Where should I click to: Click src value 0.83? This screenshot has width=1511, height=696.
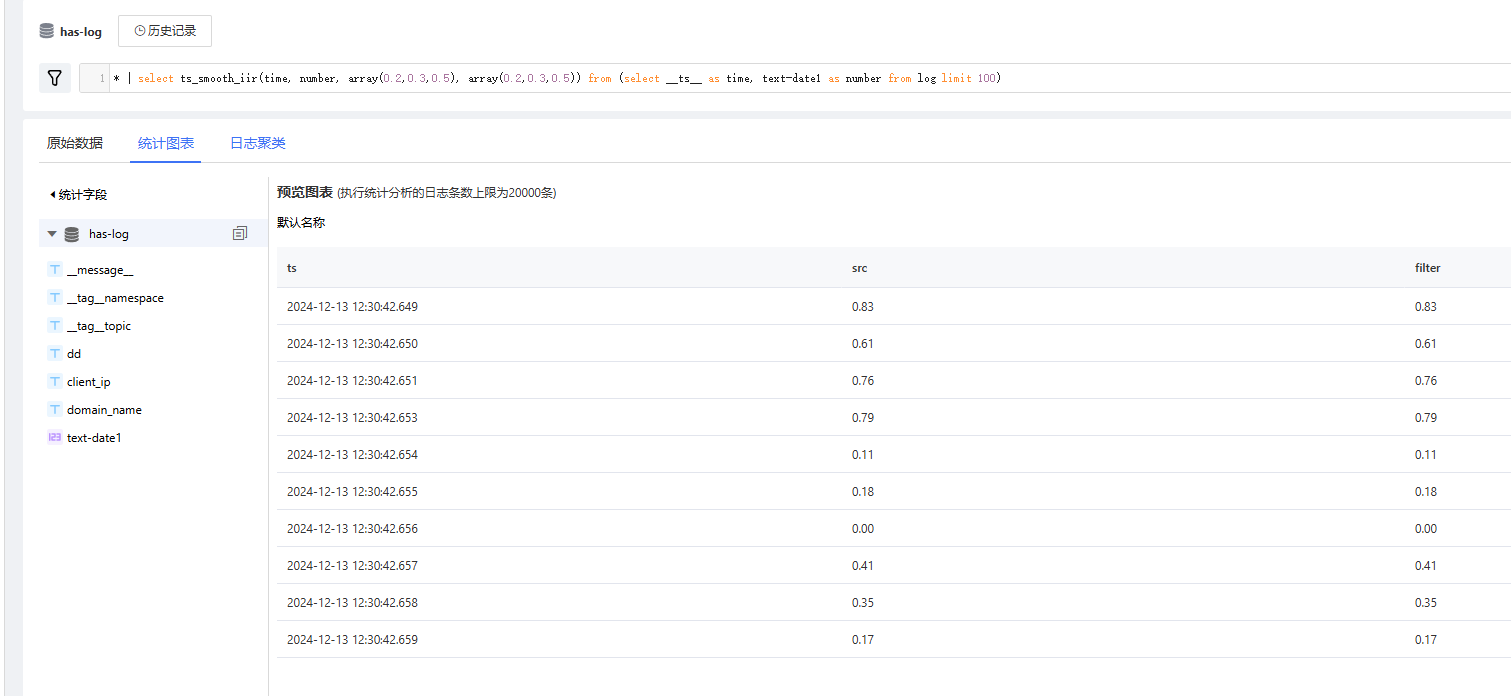point(862,307)
